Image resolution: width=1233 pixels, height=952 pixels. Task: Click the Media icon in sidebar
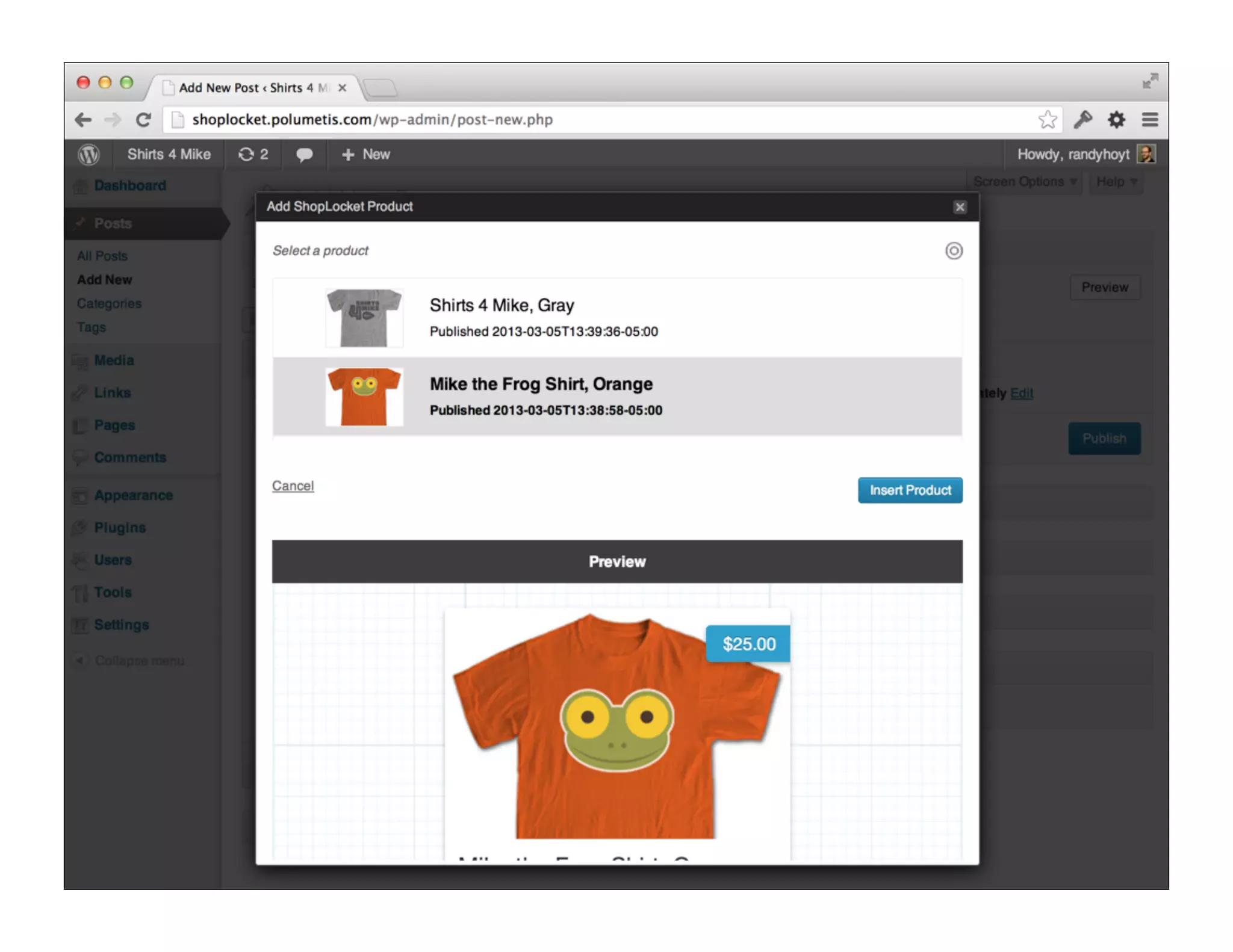pyautogui.click(x=80, y=360)
